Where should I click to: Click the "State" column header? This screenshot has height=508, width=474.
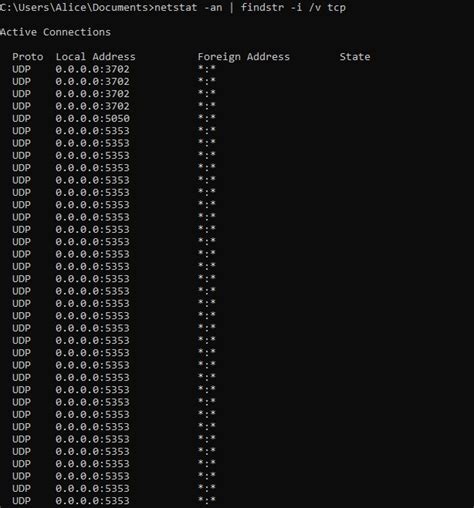pos(355,57)
